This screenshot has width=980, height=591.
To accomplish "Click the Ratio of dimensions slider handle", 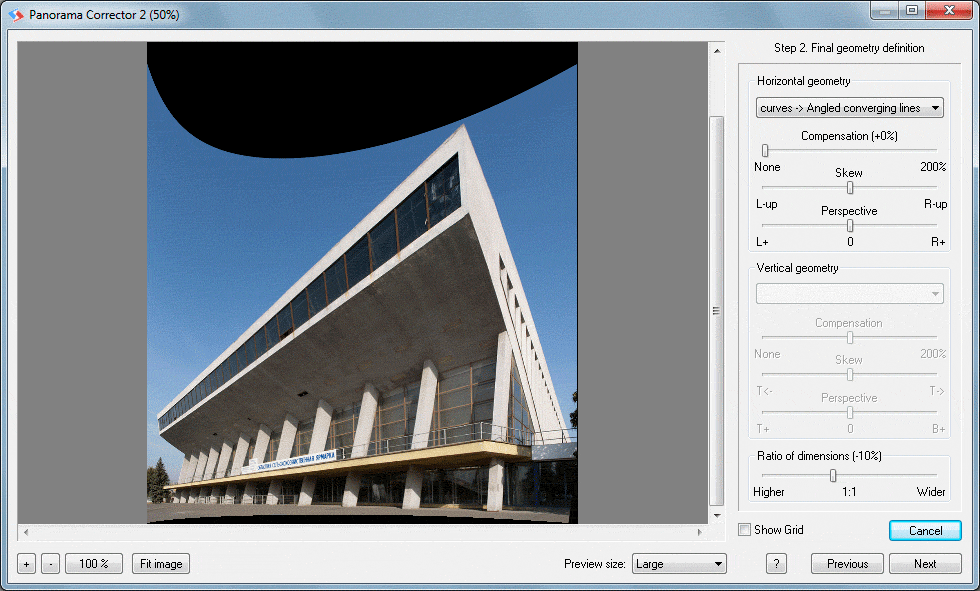I will (833, 476).
